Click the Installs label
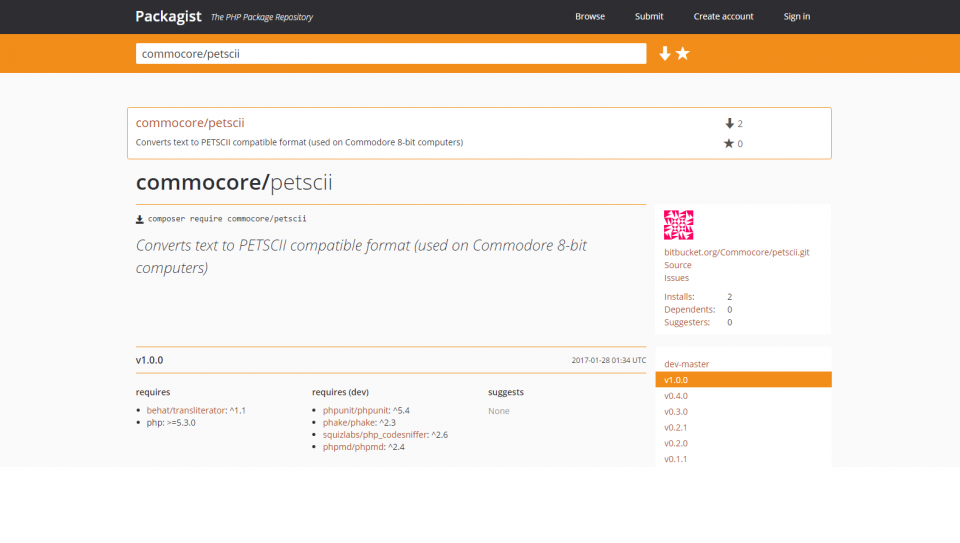 (x=679, y=297)
